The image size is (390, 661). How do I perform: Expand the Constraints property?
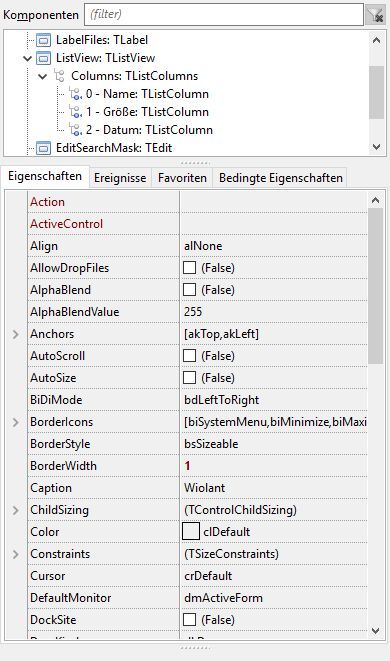(16, 554)
